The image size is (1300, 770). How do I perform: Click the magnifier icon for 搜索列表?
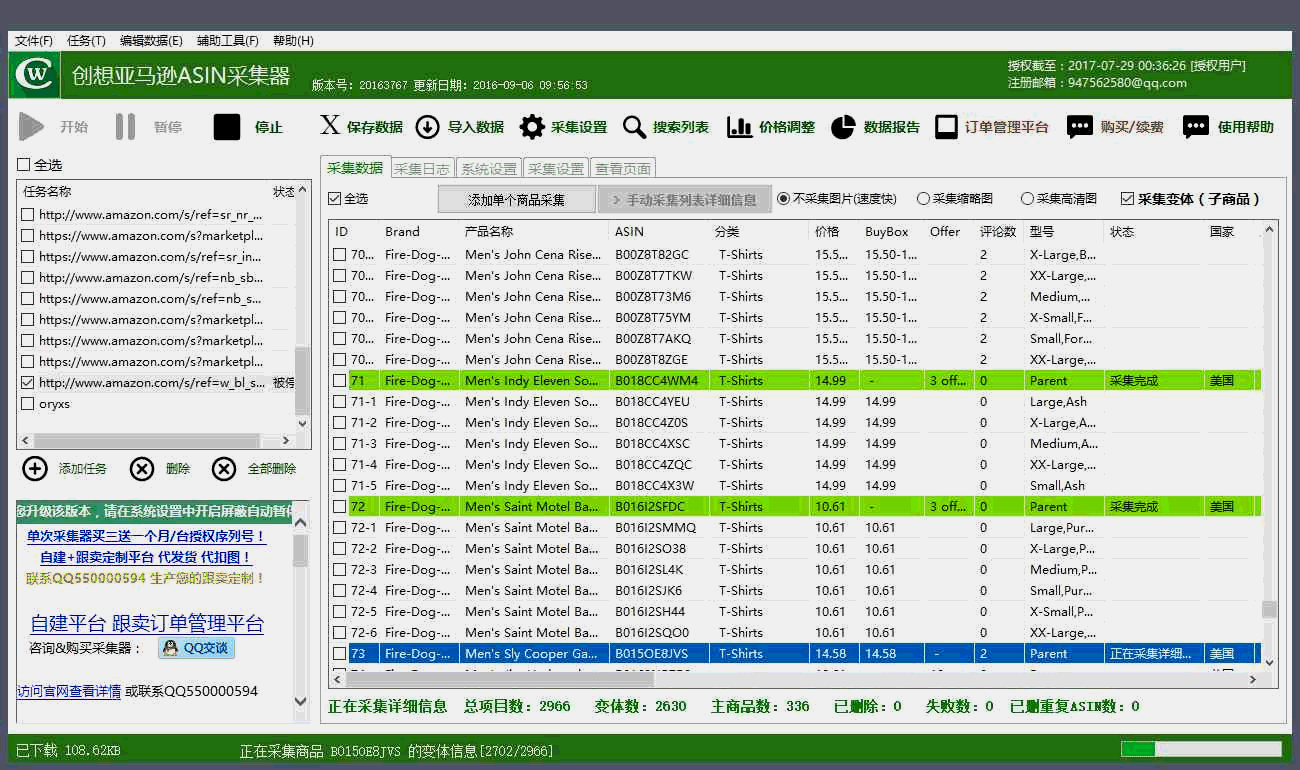(x=634, y=127)
